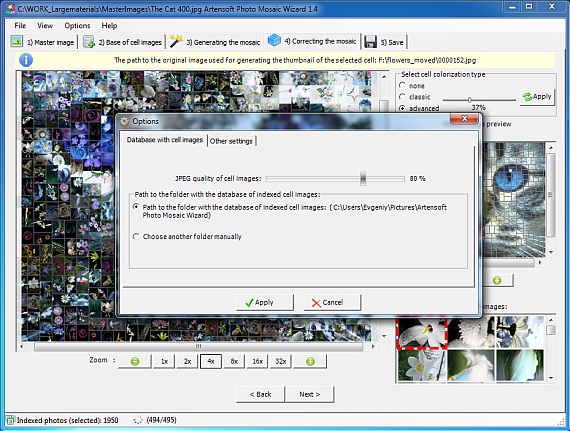Select the red-dashed white flower thumbnail

(x=422, y=332)
